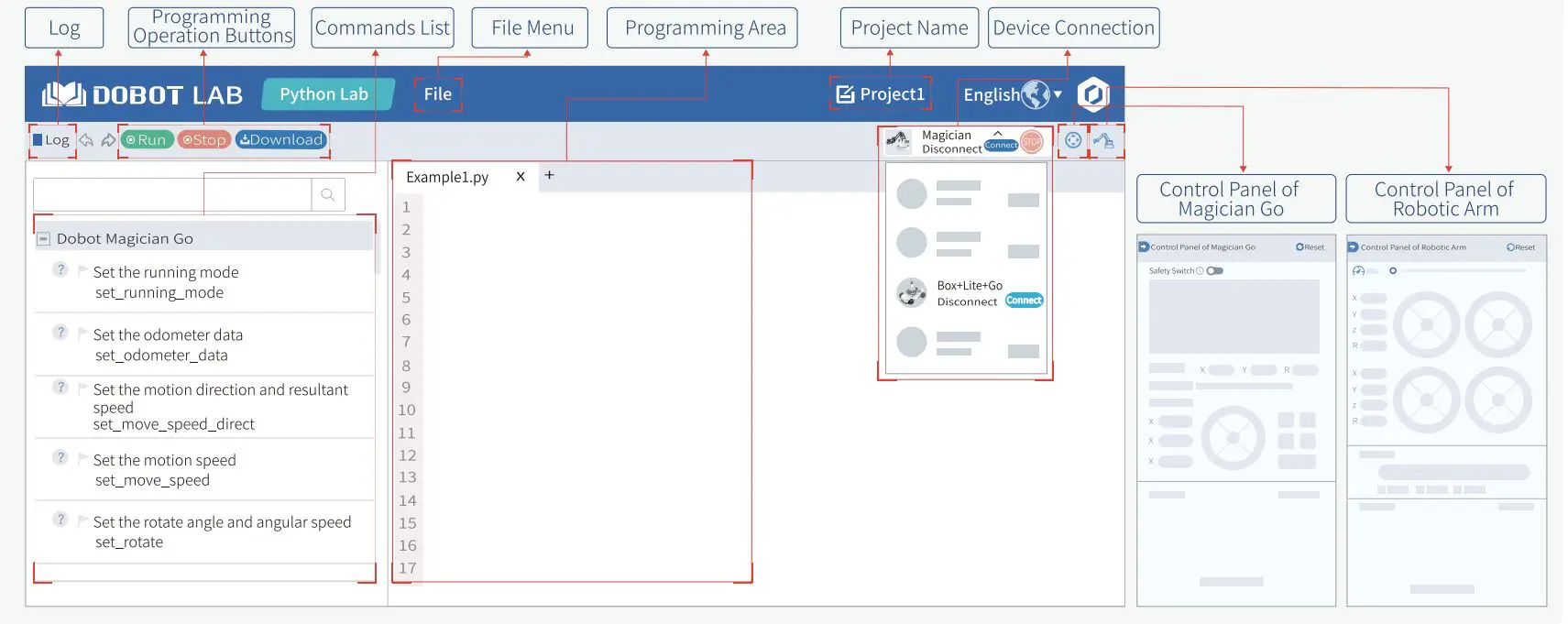Image resolution: width=1568 pixels, height=624 pixels.
Task: Toggle the Safety Switch
Action: pos(1215,270)
